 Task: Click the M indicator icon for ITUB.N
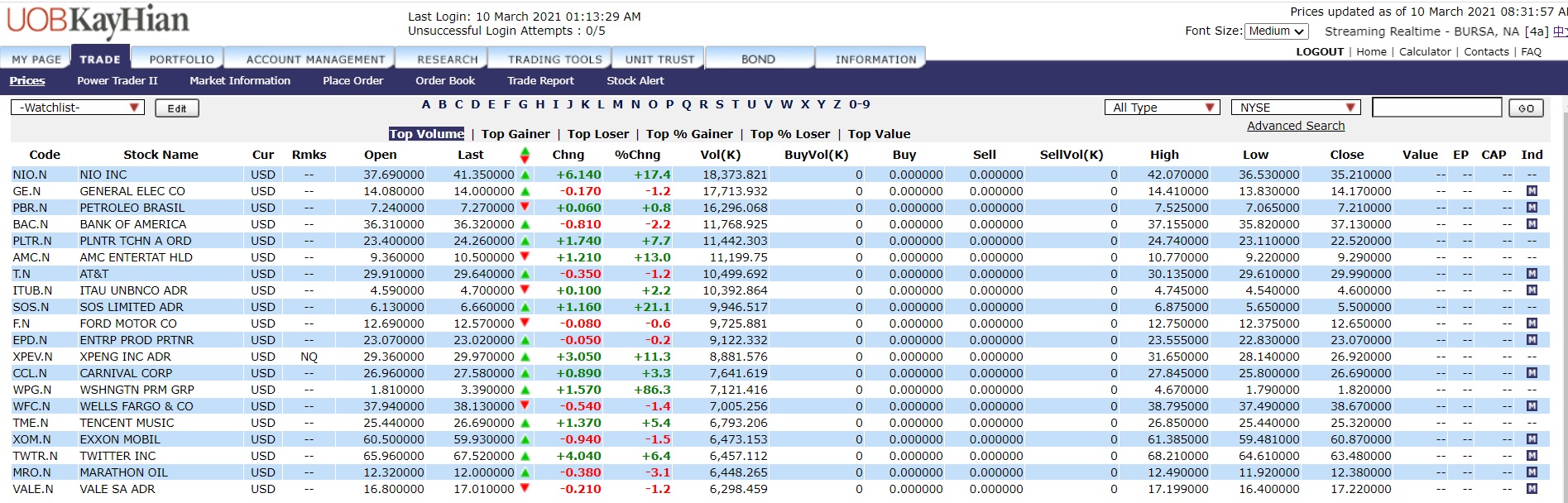[x=1532, y=290]
